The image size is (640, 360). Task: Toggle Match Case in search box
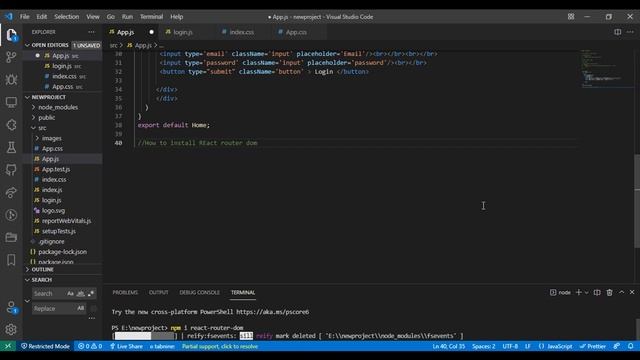pyautogui.click(x=70, y=293)
